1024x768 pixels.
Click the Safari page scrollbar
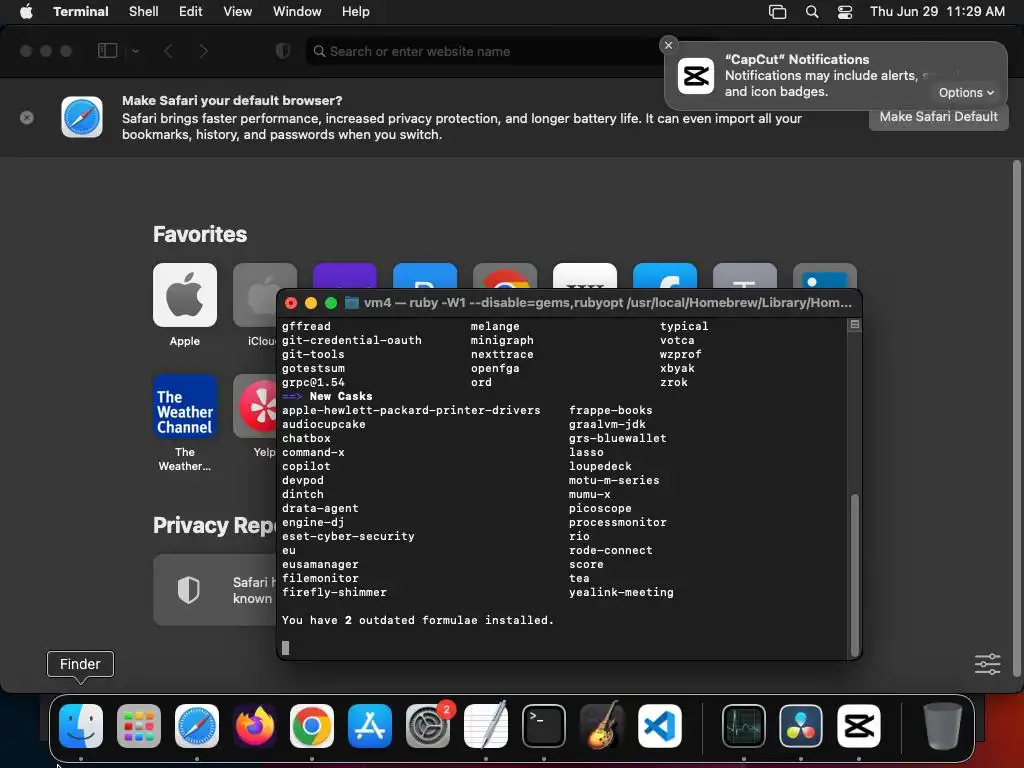click(x=1016, y=418)
